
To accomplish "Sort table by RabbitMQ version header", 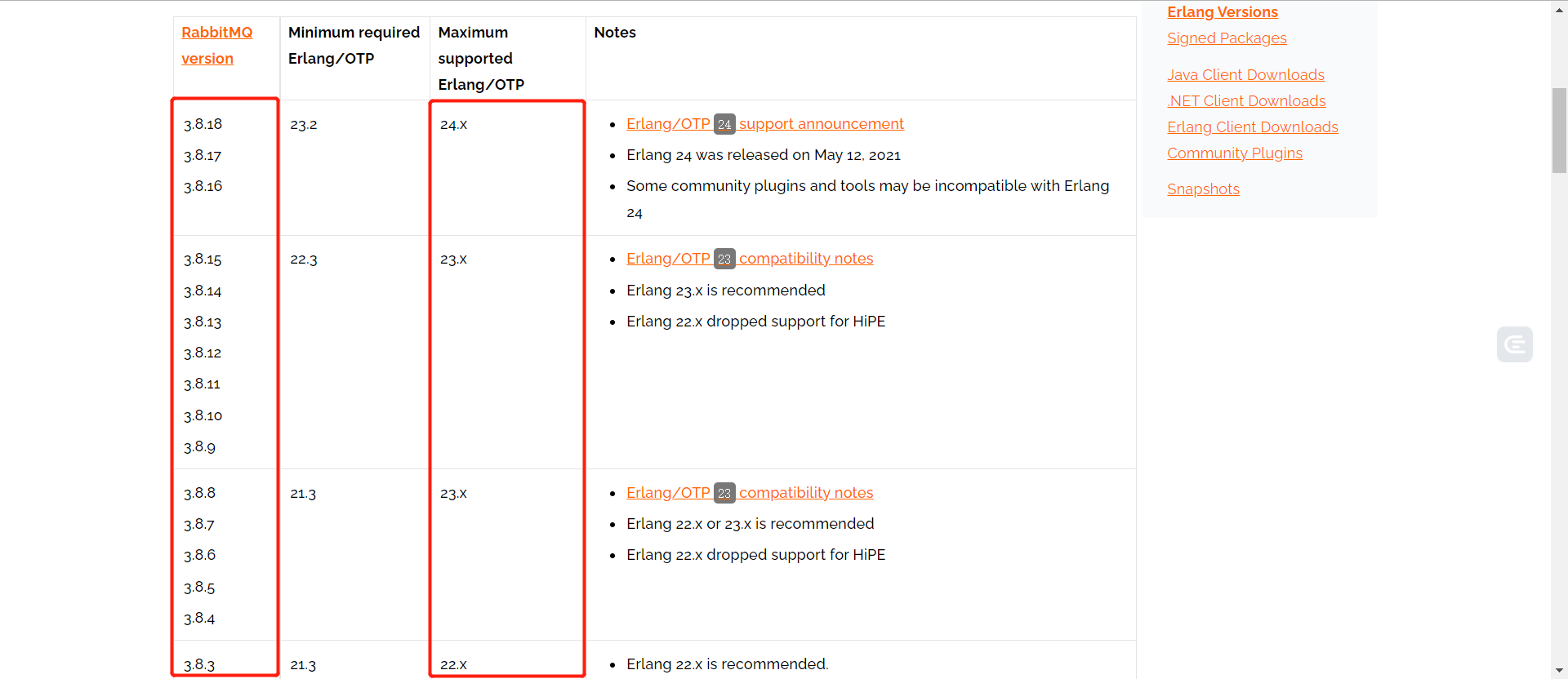I will (x=216, y=45).
